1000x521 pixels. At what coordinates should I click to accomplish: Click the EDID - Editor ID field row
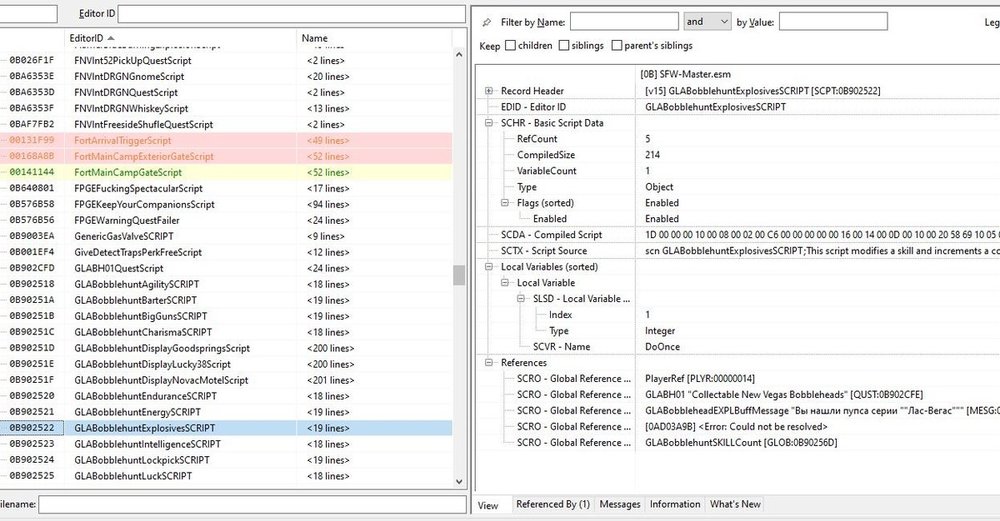[x=737, y=107]
